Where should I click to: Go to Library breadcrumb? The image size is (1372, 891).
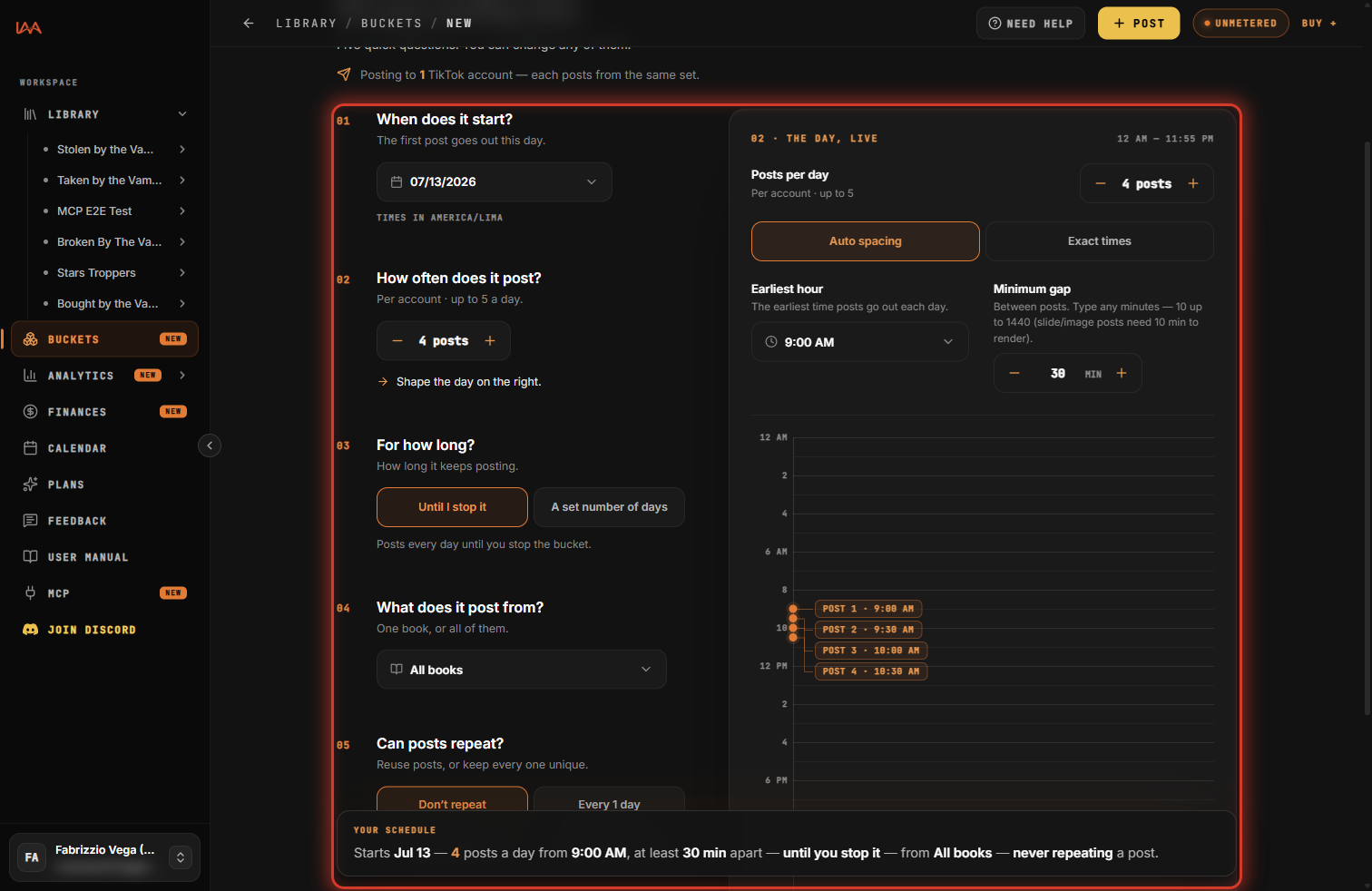click(306, 24)
